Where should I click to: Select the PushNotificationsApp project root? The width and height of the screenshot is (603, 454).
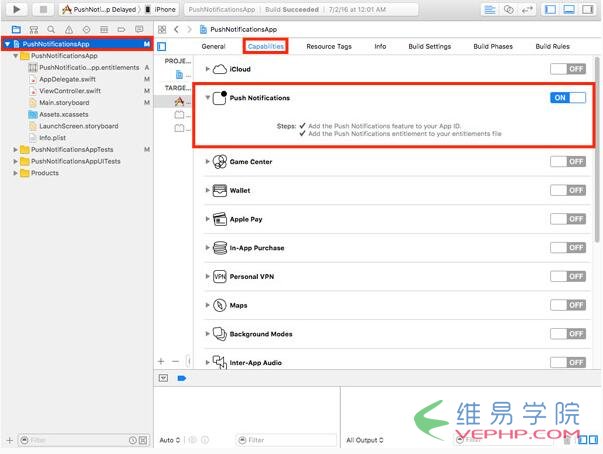coord(77,44)
